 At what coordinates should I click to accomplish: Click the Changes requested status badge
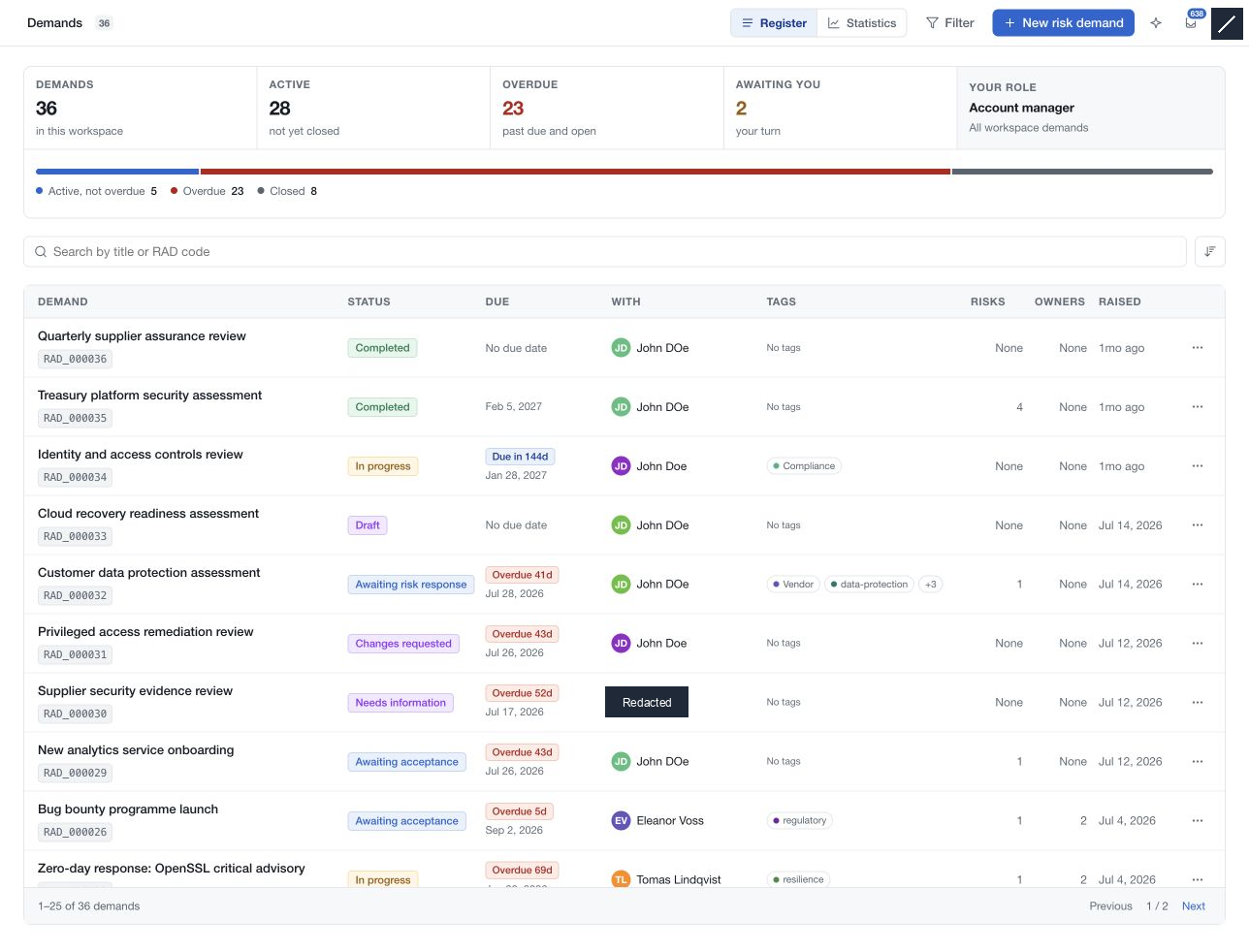[x=403, y=644]
